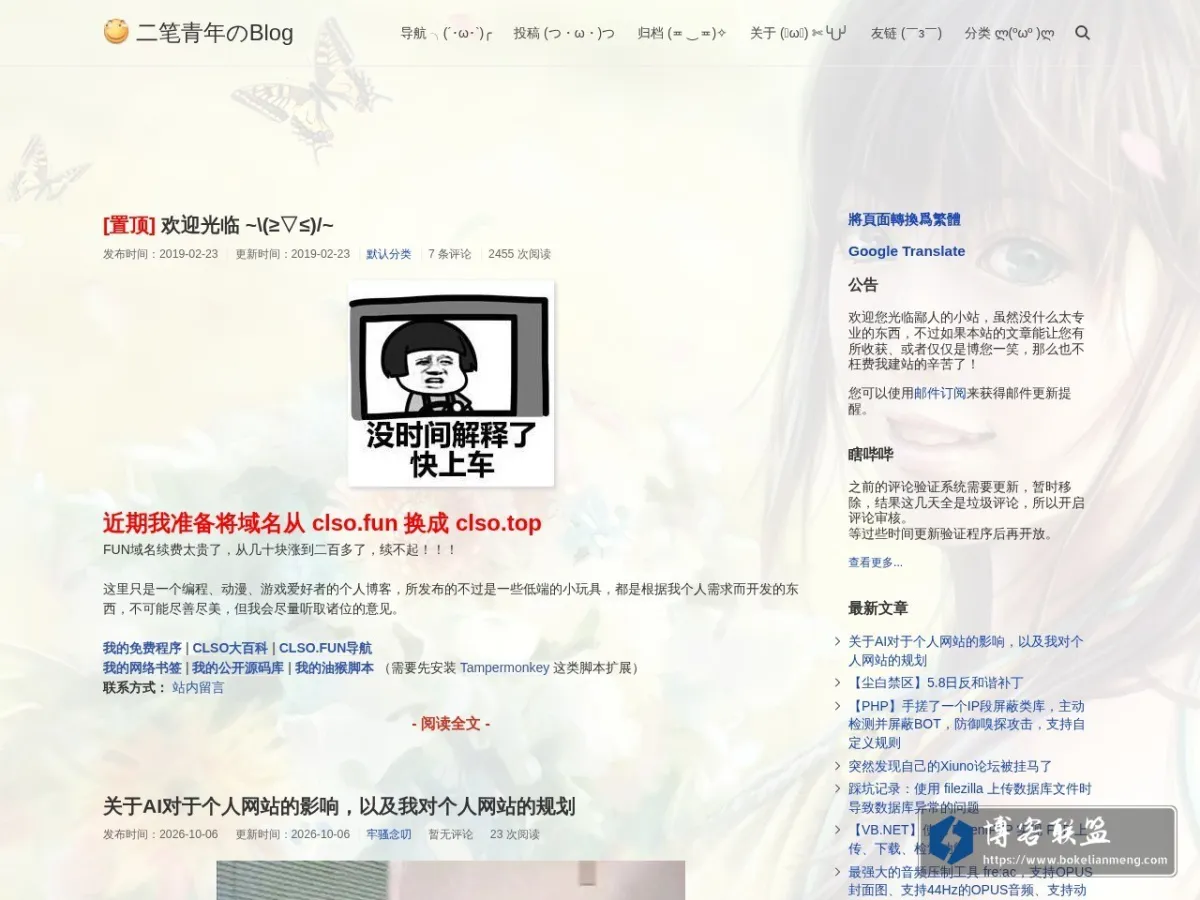The image size is (1200, 900).
Task: Open the Tampermonkey link
Action: click(x=504, y=668)
